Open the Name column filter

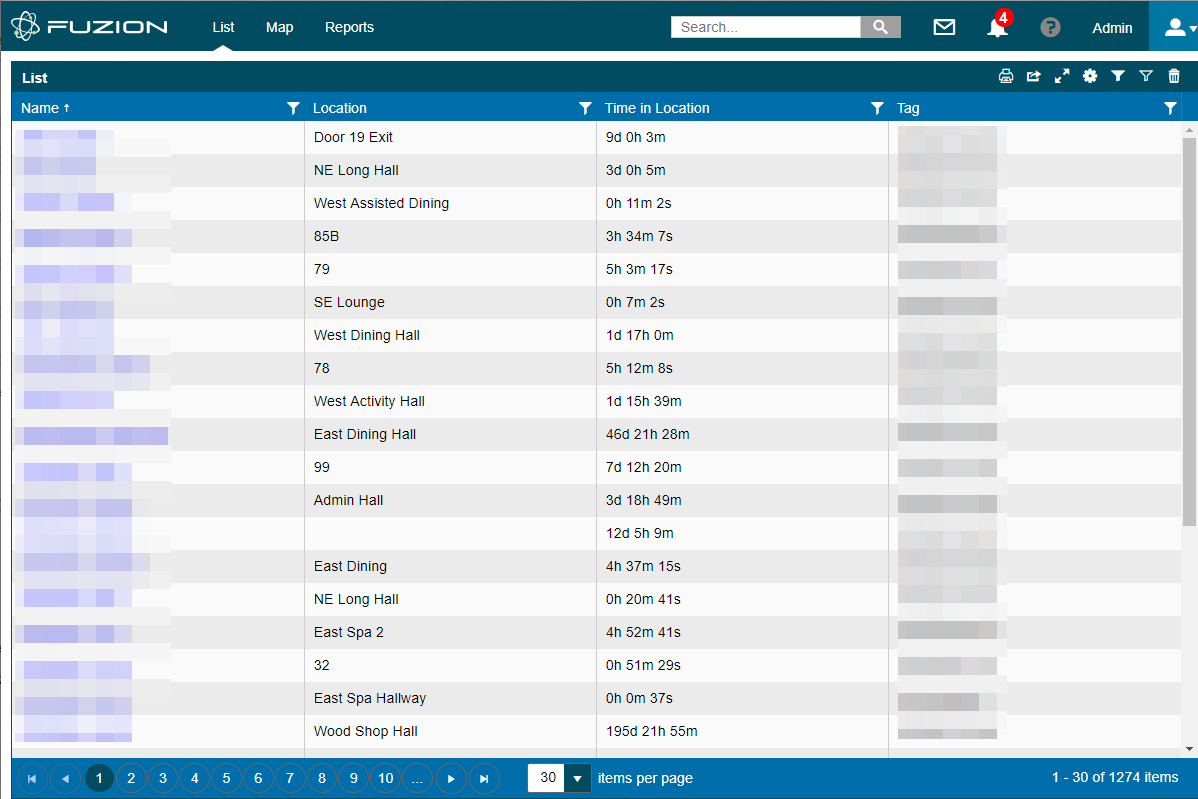293,108
